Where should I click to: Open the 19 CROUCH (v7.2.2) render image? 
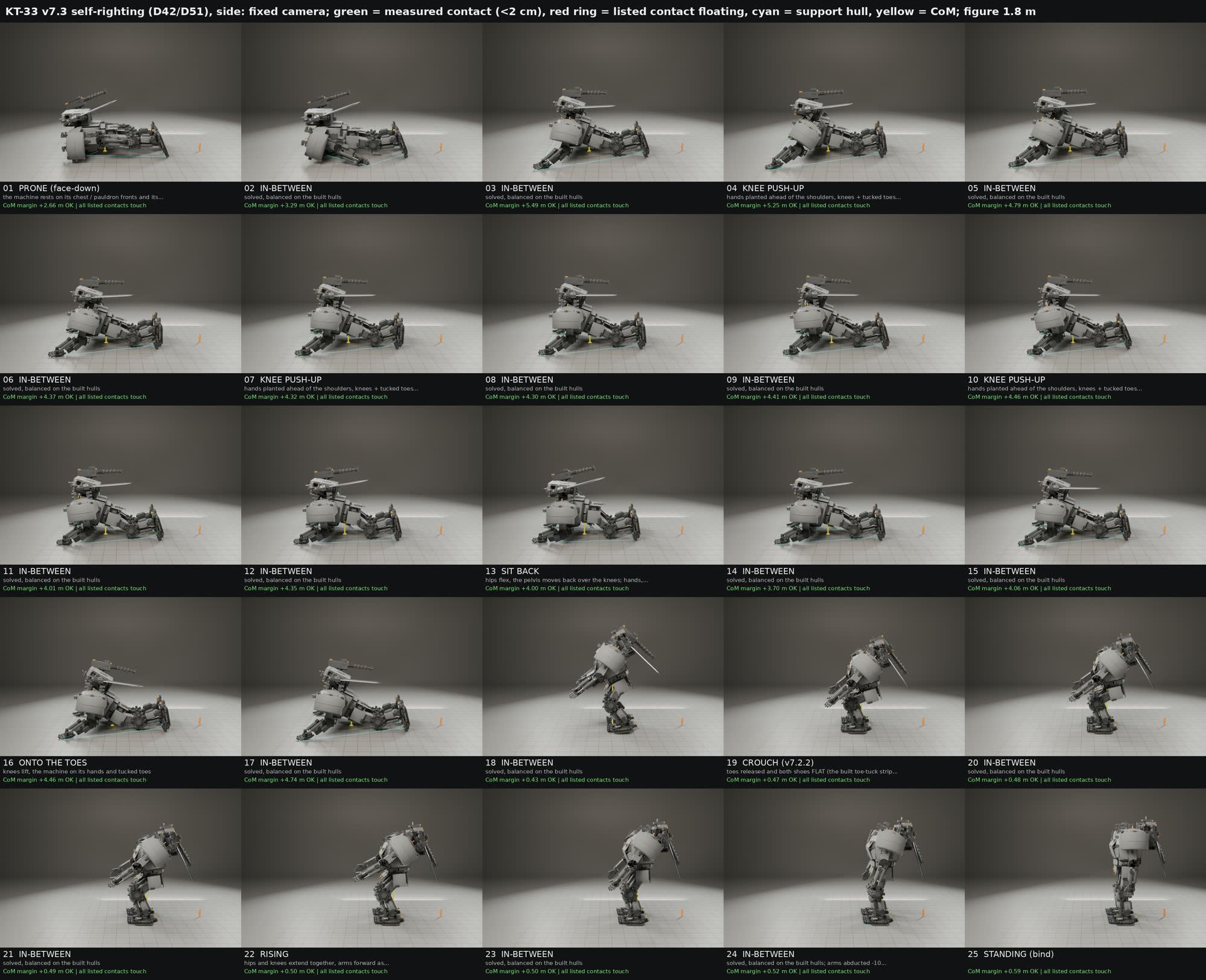coord(844,676)
